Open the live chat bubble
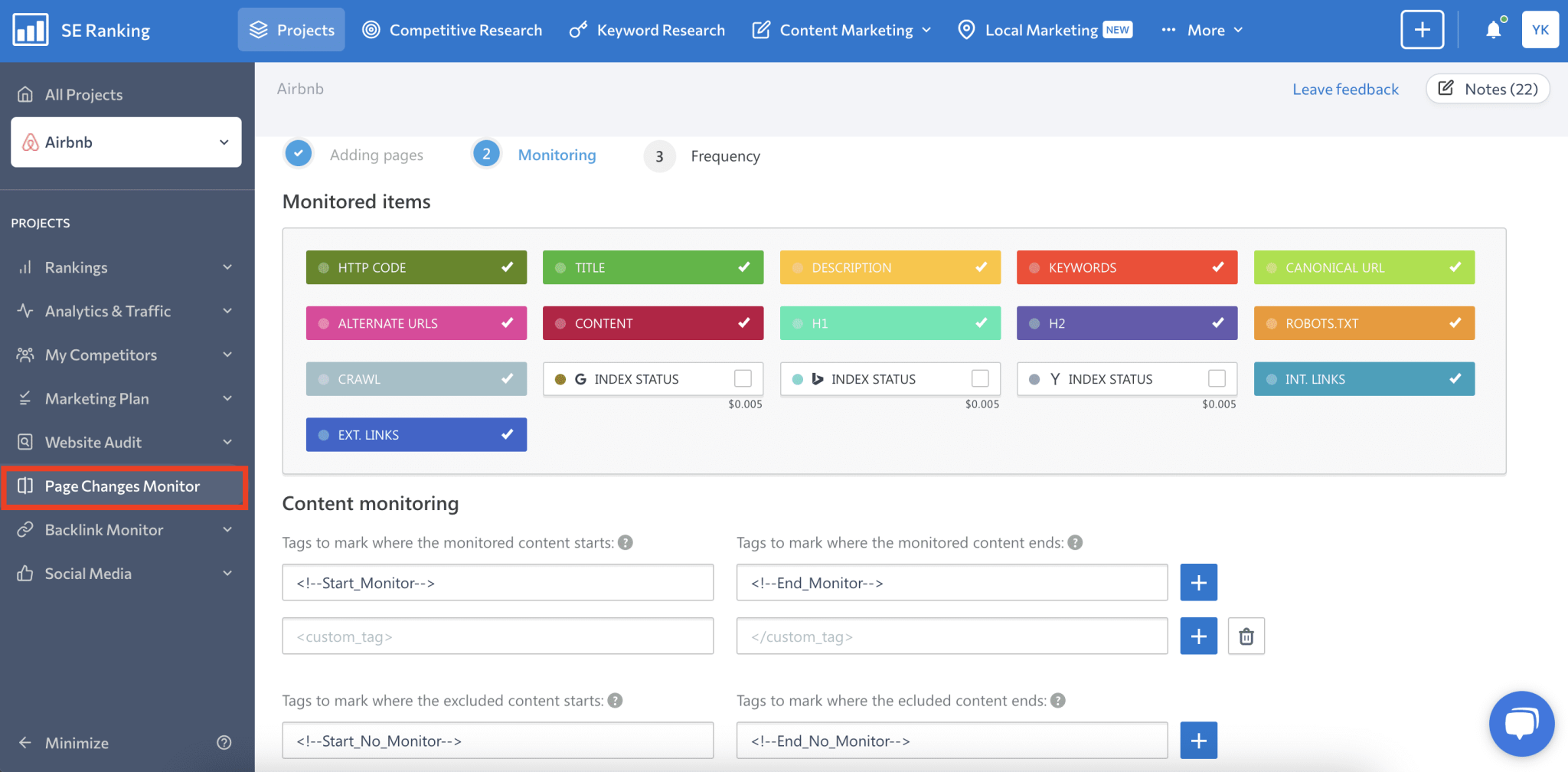 [1521, 724]
